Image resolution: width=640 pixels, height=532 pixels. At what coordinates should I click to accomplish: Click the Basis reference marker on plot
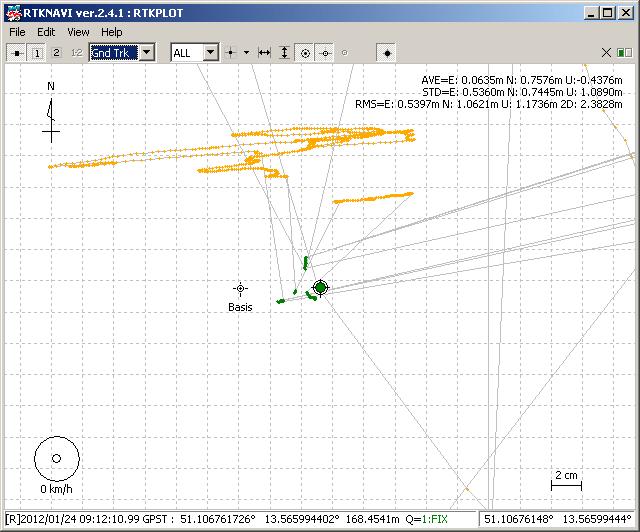pos(240,289)
